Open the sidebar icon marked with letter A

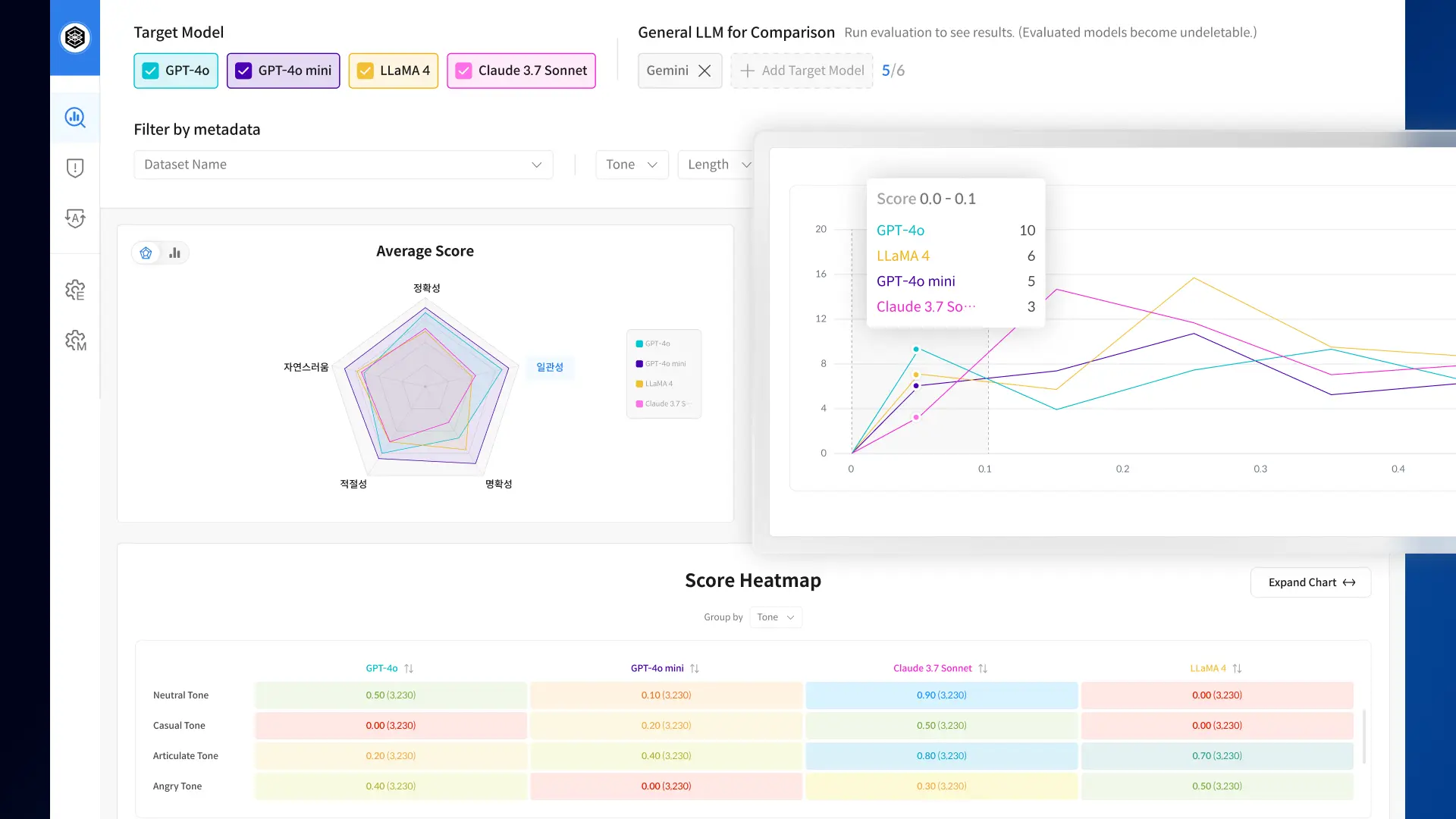[x=75, y=218]
